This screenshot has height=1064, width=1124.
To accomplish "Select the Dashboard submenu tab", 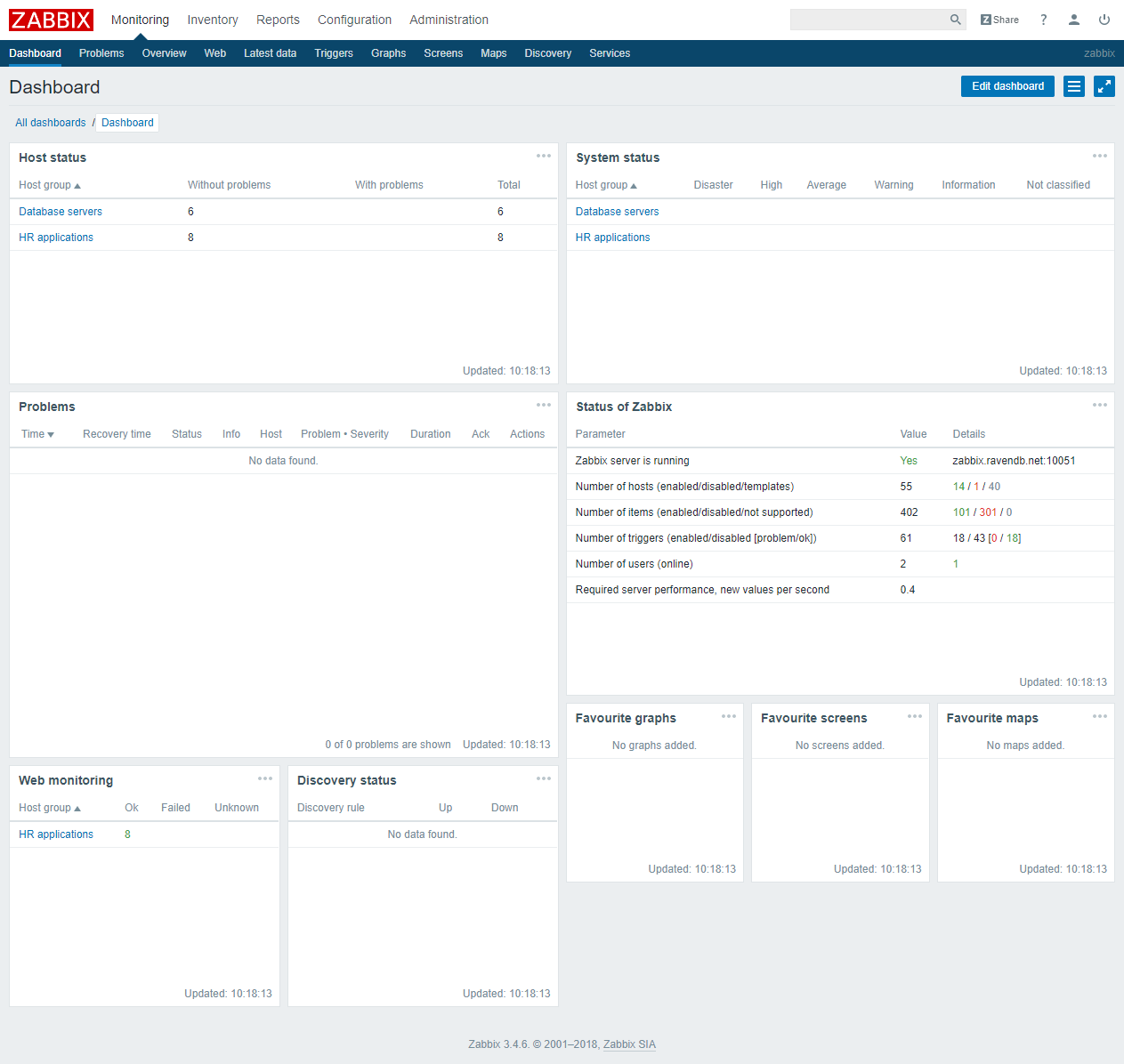I will (36, 53).
